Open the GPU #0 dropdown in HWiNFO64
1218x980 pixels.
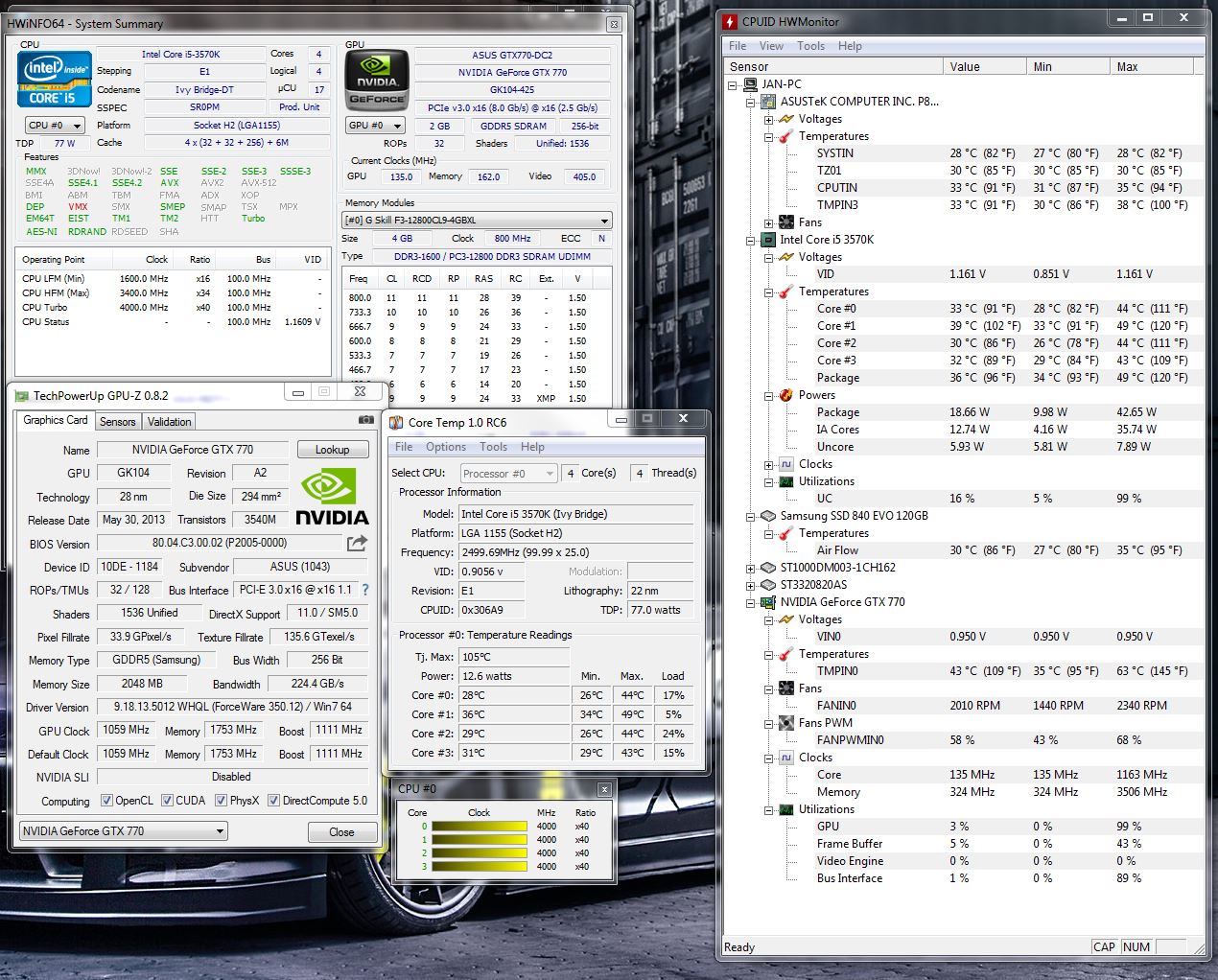(375, 126)
